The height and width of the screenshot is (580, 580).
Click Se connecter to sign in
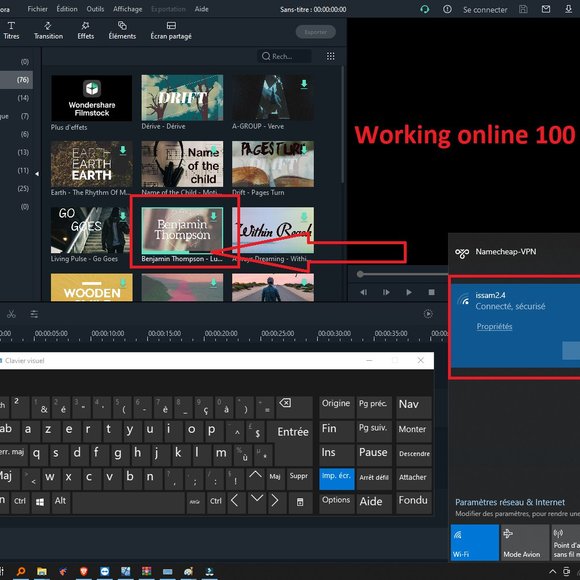[x=485, y=10]
